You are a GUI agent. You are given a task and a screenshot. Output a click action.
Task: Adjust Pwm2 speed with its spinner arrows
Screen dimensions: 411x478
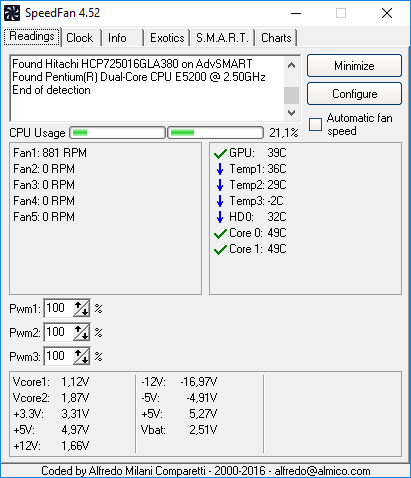pyautogui.click(x=81, y=332)
